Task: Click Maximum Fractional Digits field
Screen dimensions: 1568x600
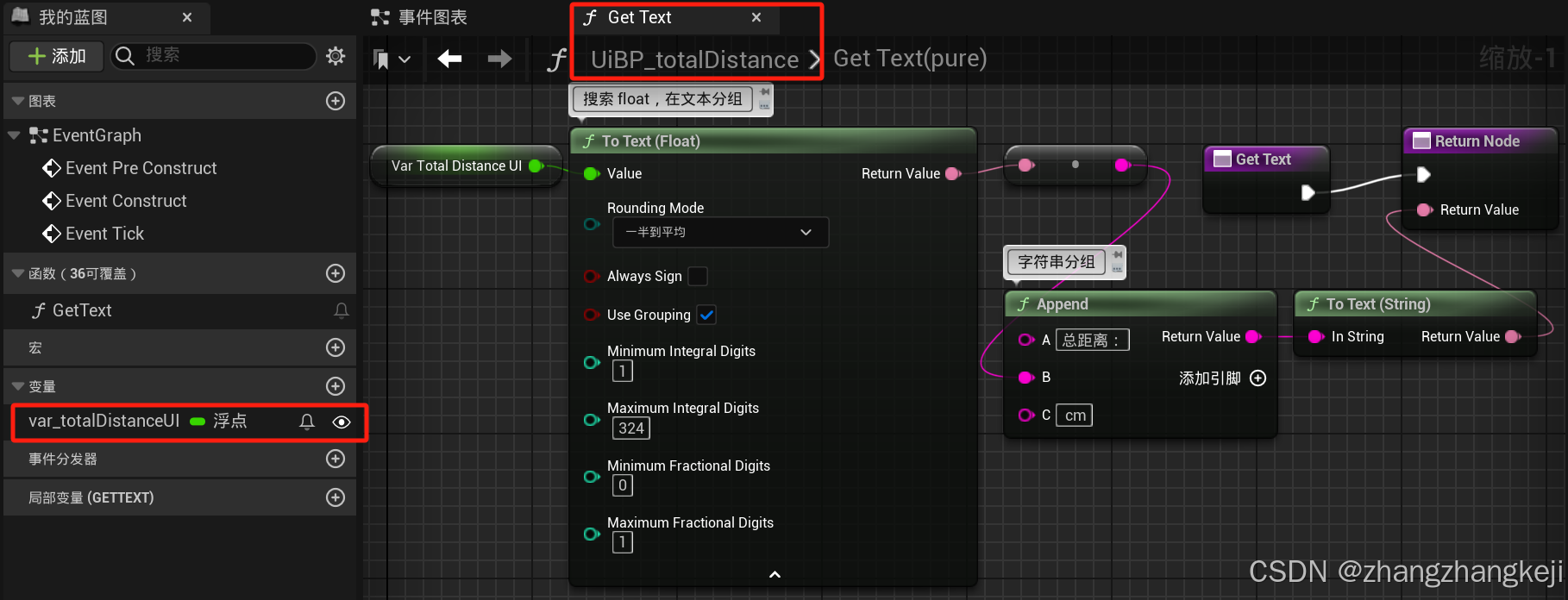Action: tap(622, 542)
